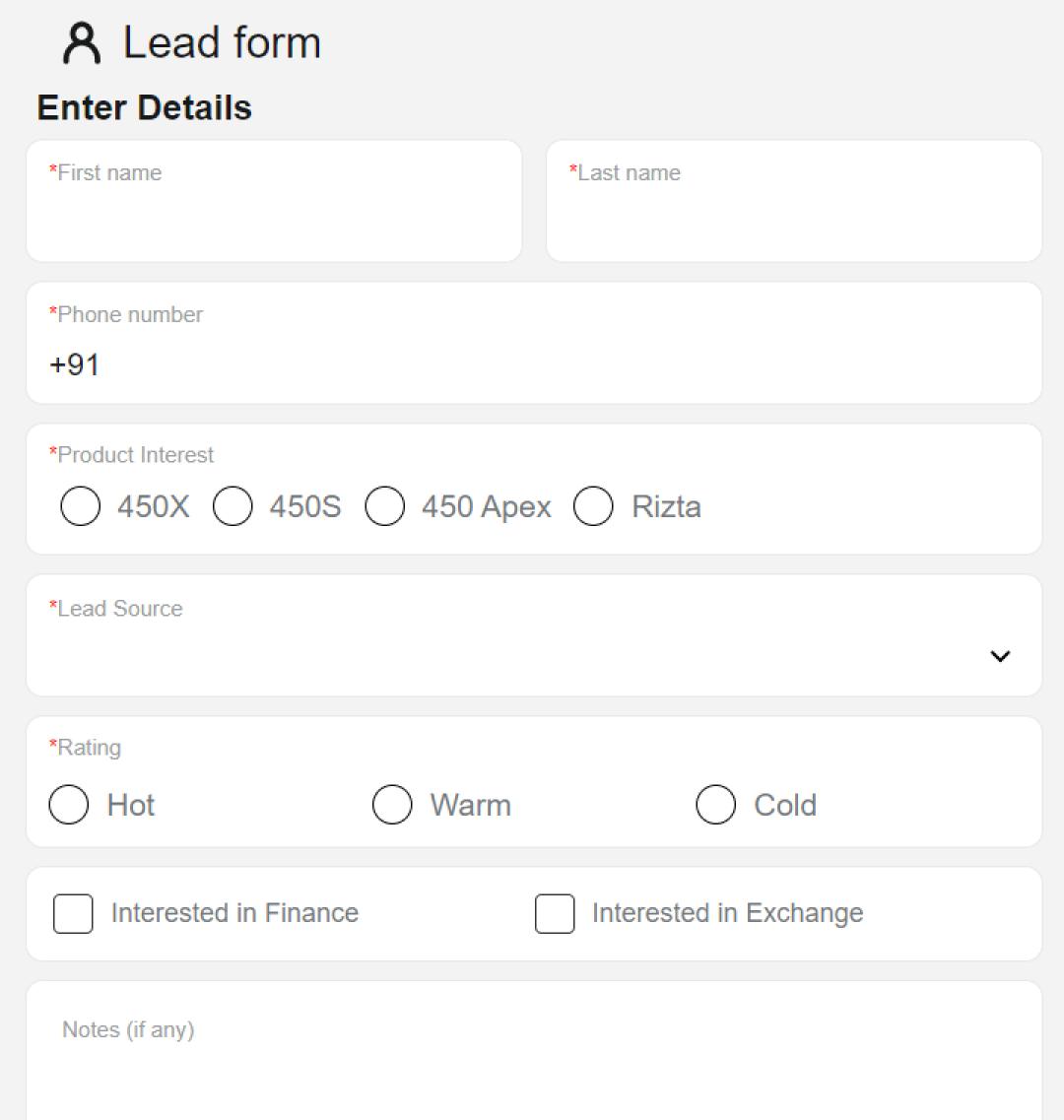Select the 450S product option
Image resolution: width=1064 pixels, height=1120 pixels.
[233, 506]
